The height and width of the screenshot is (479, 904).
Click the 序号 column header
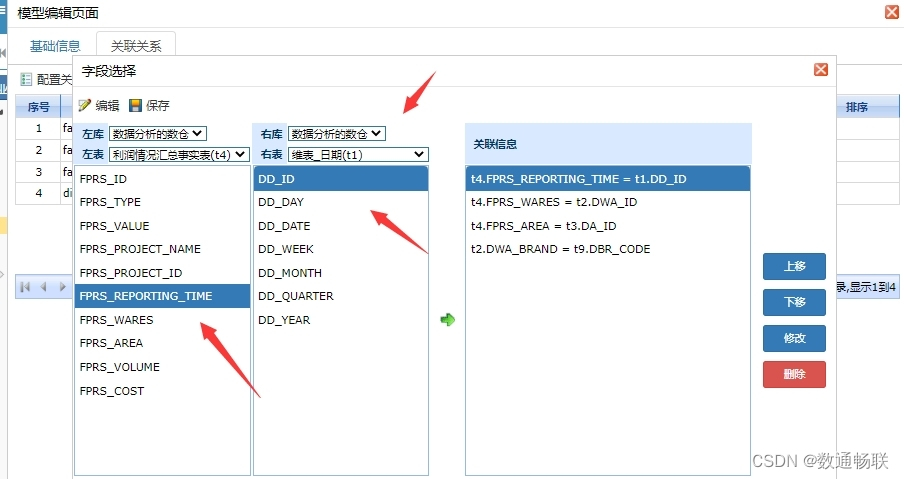[x=39, y=107]
